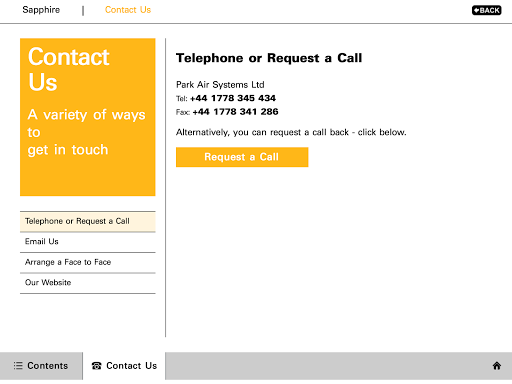Click the telephone number +44 1778 345 434

tap(233, 98)
